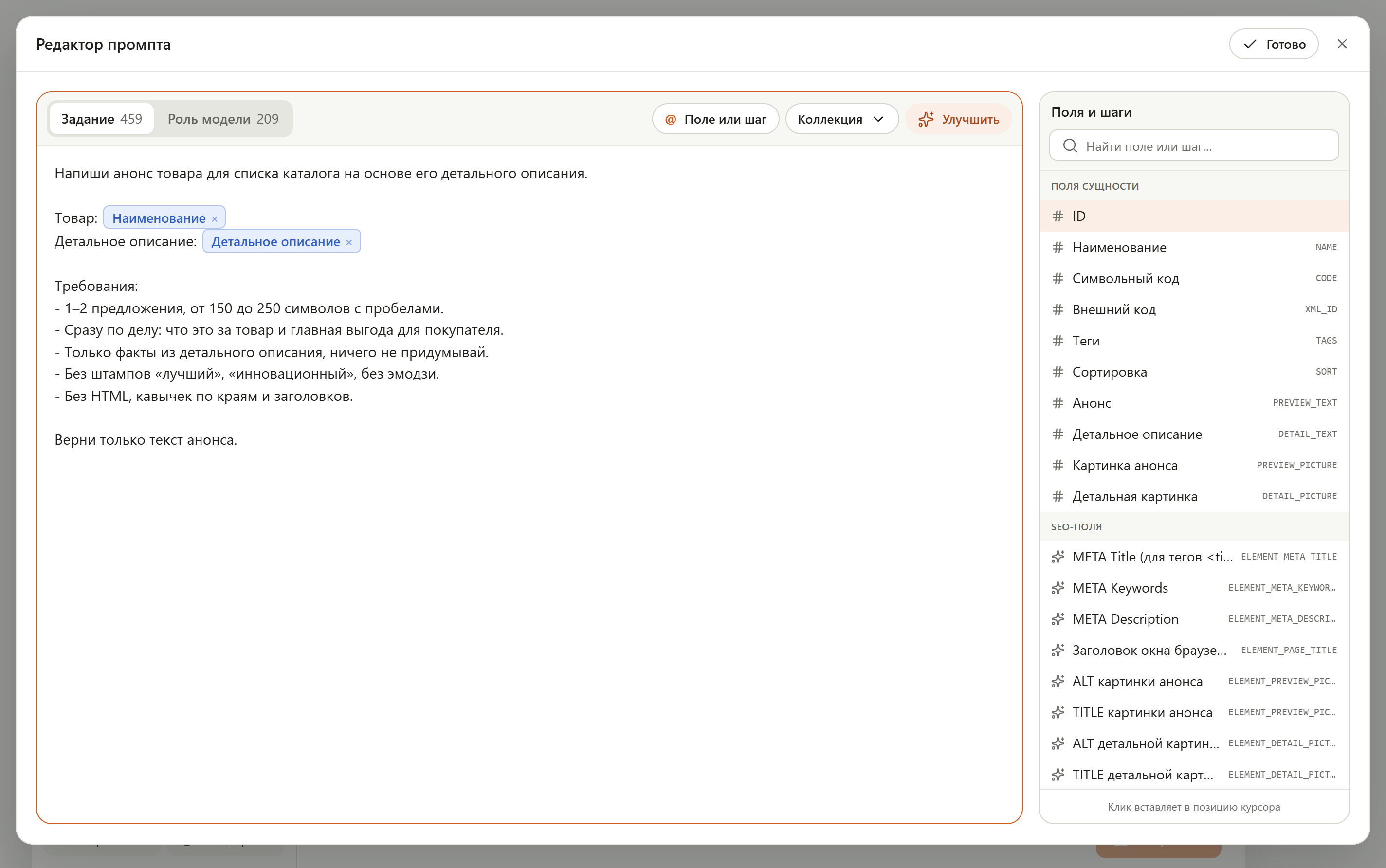Screen dimensions: 1386x868
Task: Insert the TITLE детальной картинки field
Action: click(x=1194, y=775)
